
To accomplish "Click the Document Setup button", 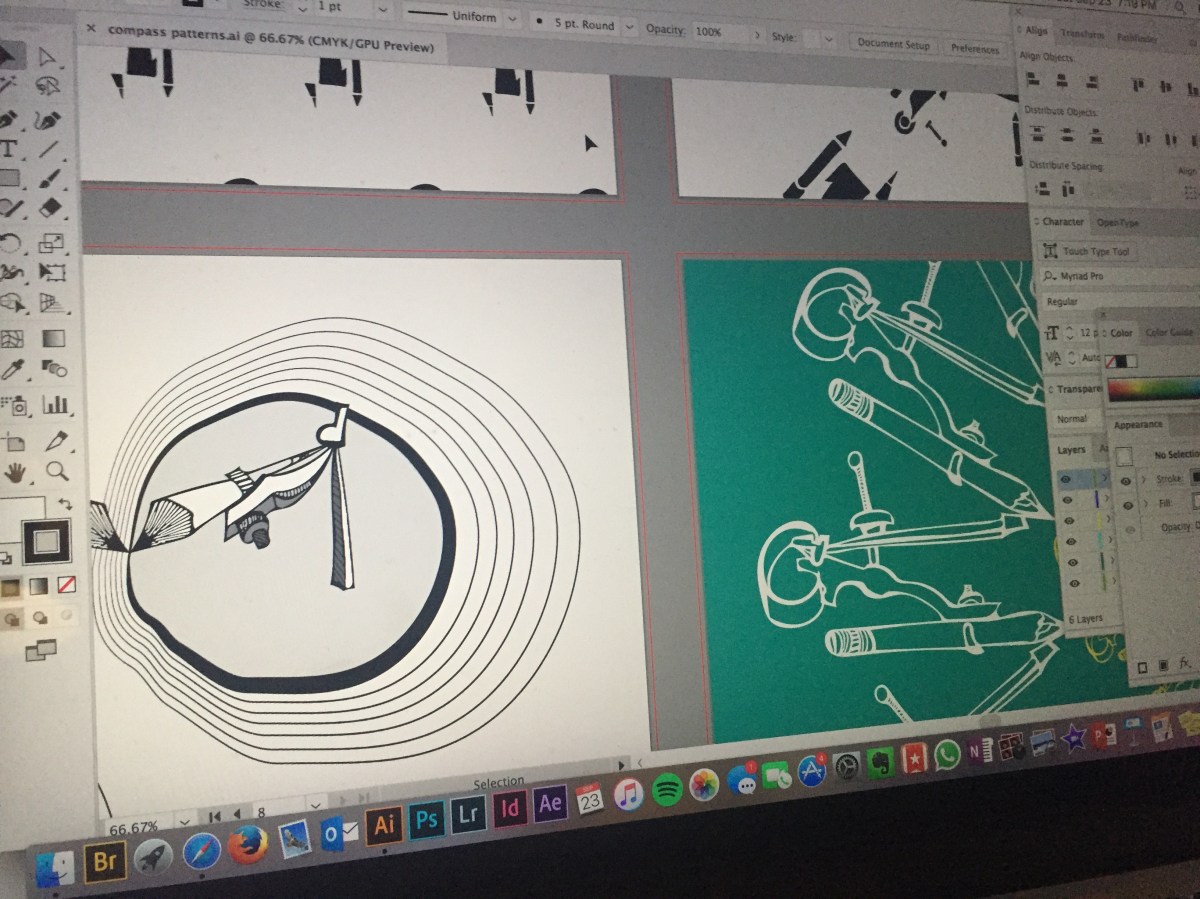I will (x=893, y=45).
